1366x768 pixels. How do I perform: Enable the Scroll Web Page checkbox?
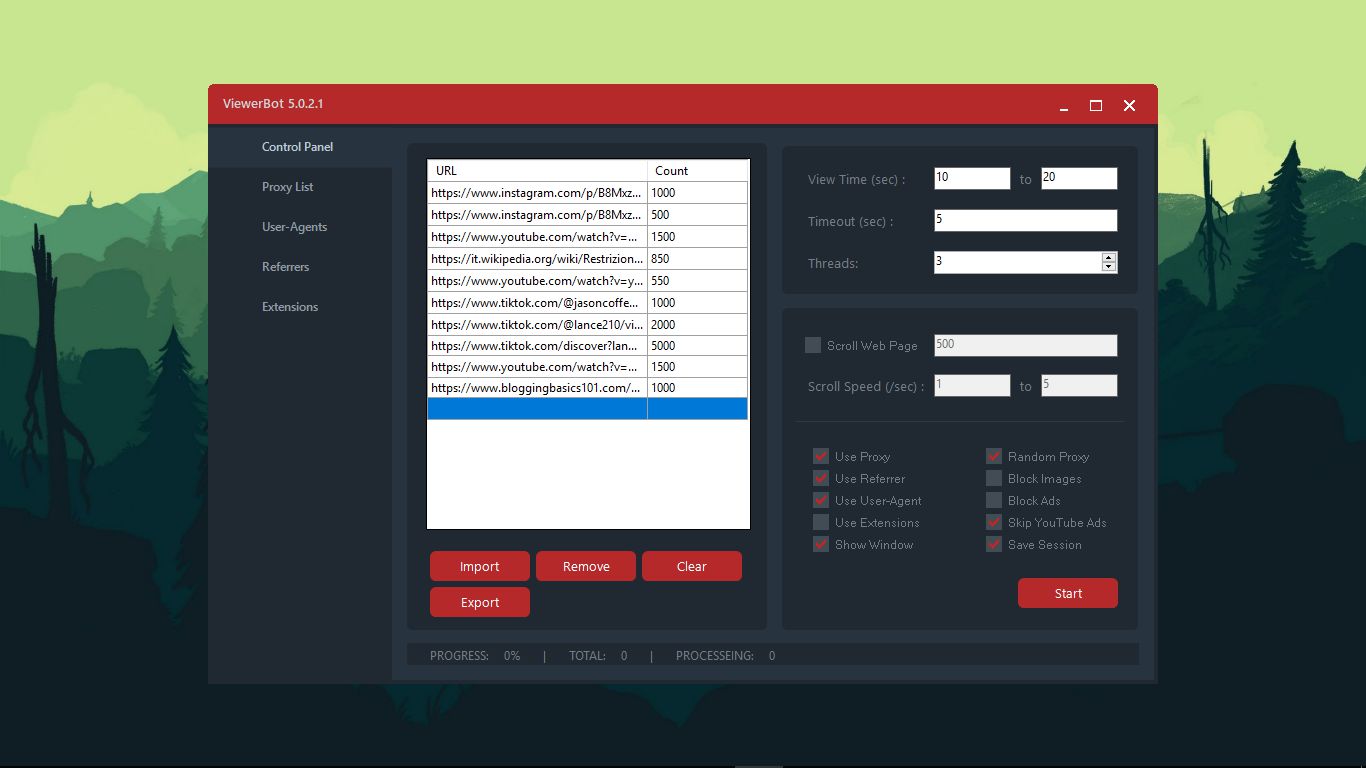point(813,345)
